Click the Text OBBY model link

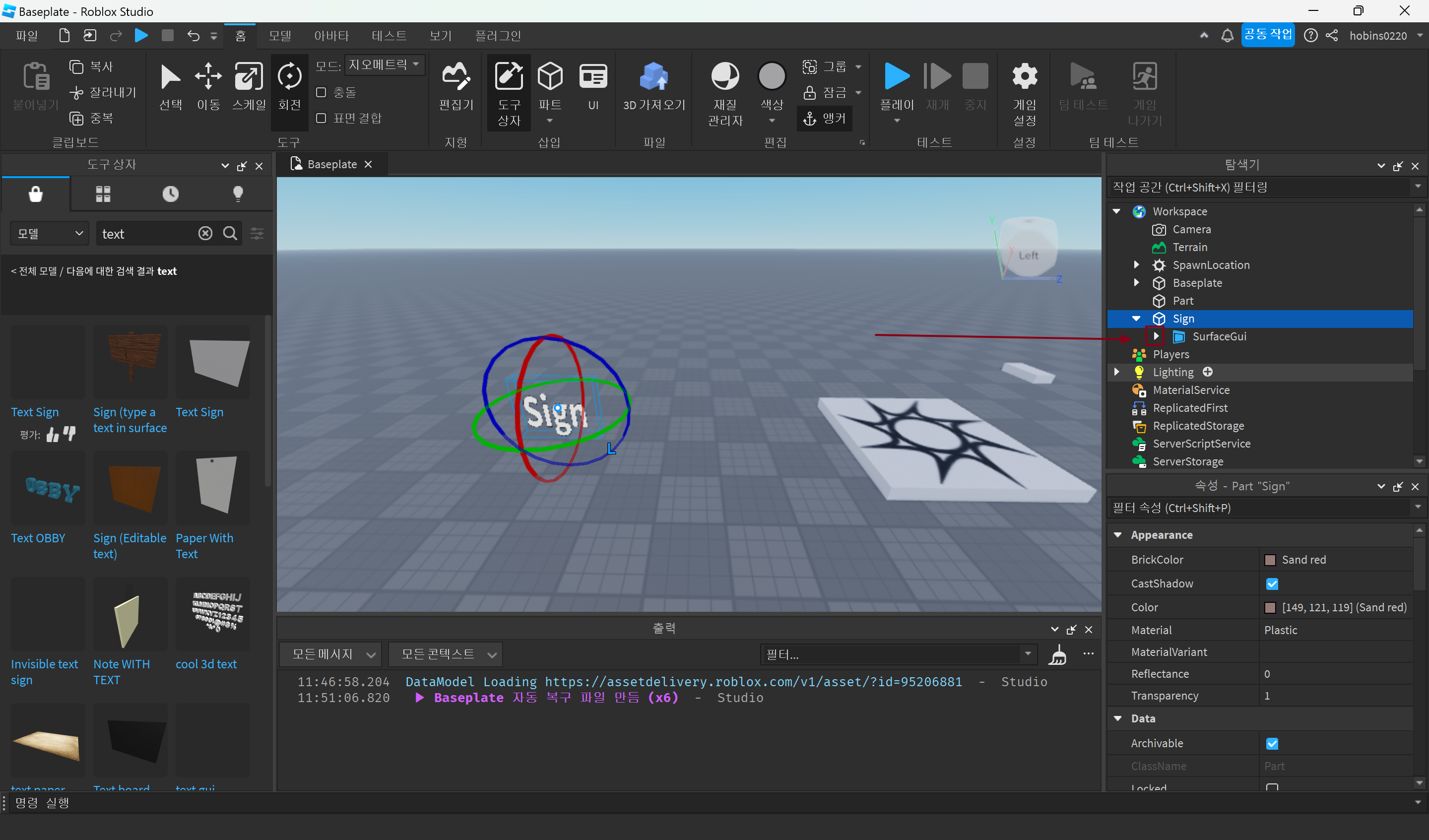(x=38, y=538)
